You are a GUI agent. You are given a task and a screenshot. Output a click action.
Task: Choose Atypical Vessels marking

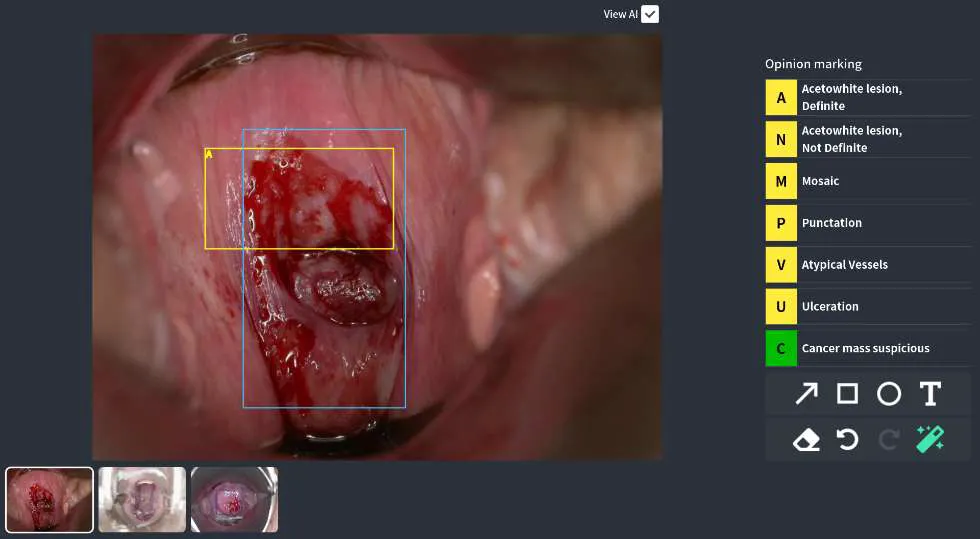tap(844, 265)
